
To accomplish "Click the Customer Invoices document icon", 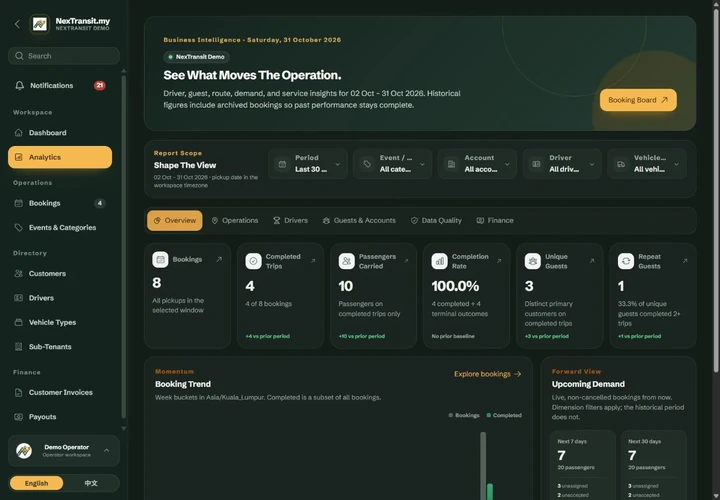I will pos(18,392).
